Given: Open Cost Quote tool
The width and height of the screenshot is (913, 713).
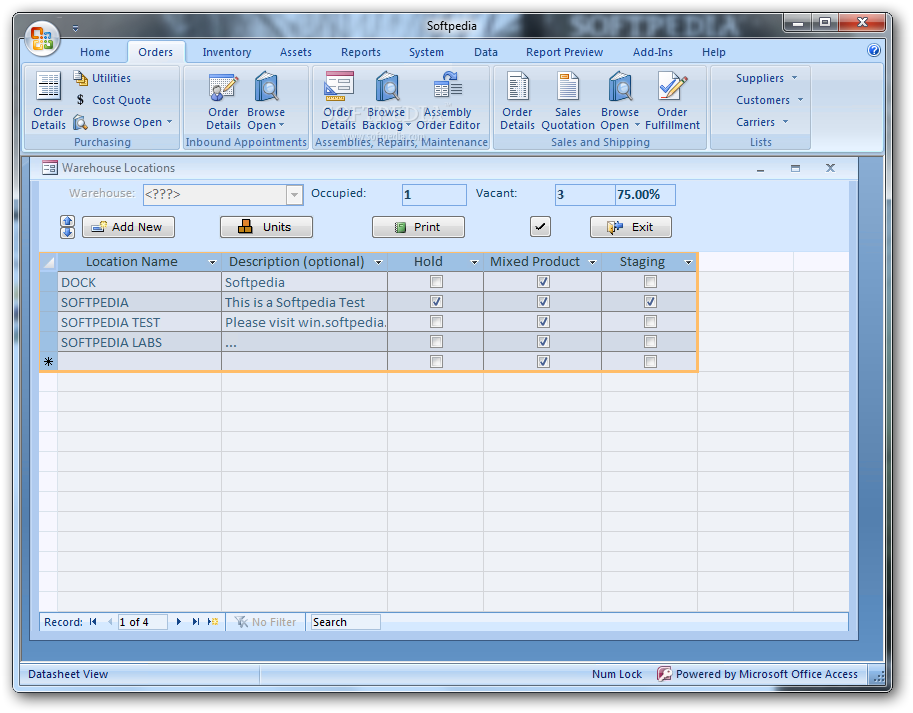Looking at the screenshot, I should point(113,100).
